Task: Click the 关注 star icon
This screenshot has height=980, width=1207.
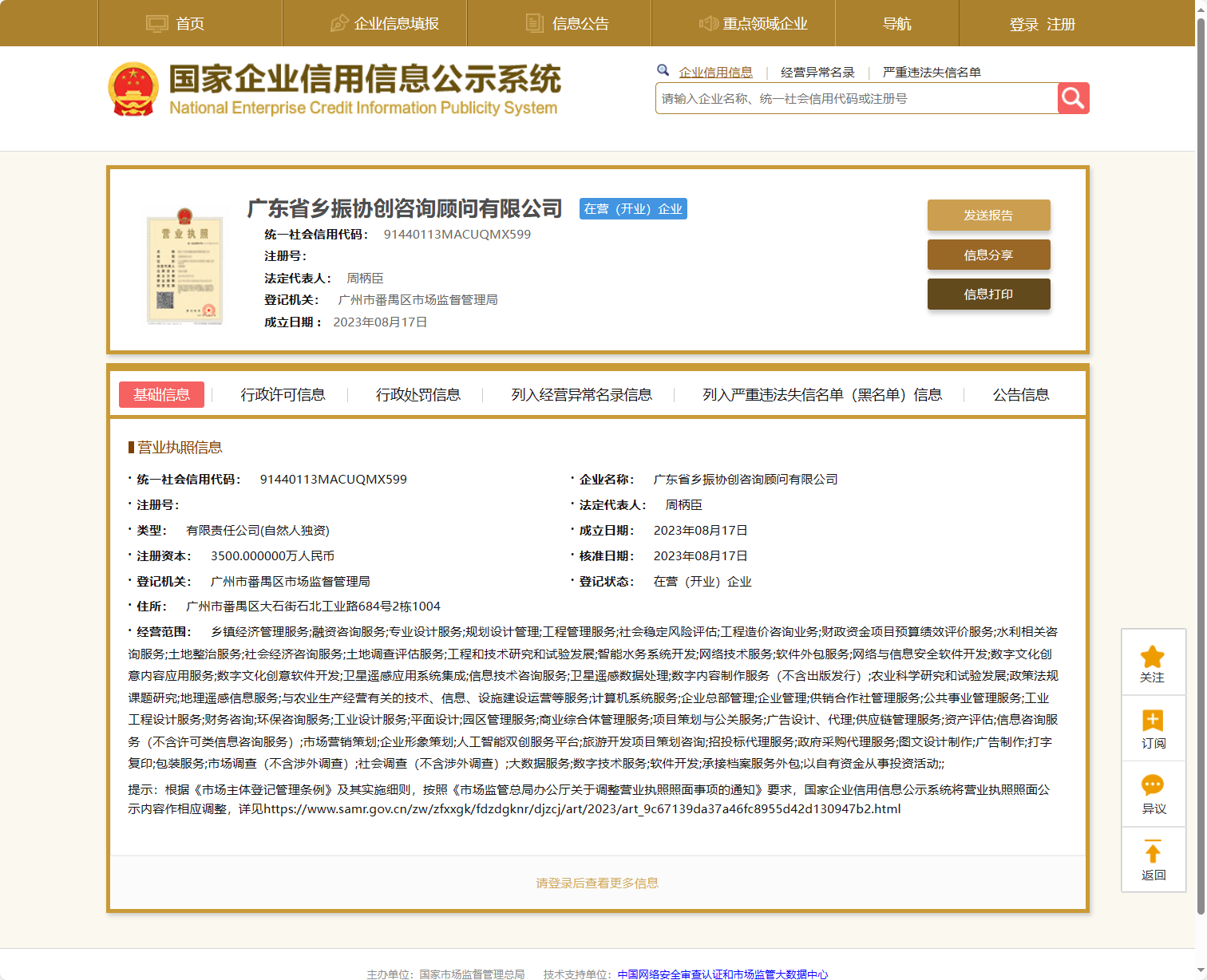Action: point(1152,657)
